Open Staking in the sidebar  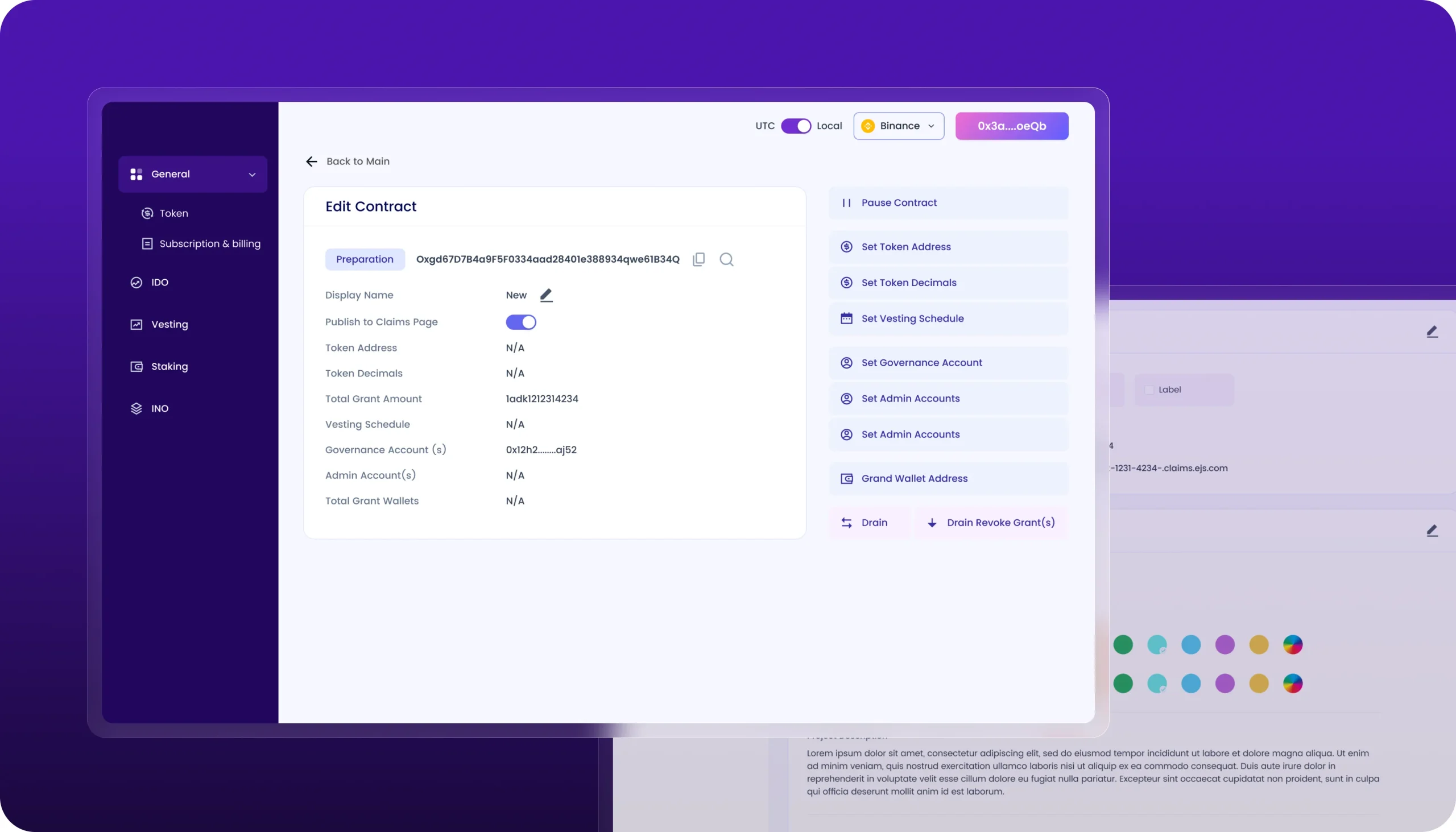169,366
